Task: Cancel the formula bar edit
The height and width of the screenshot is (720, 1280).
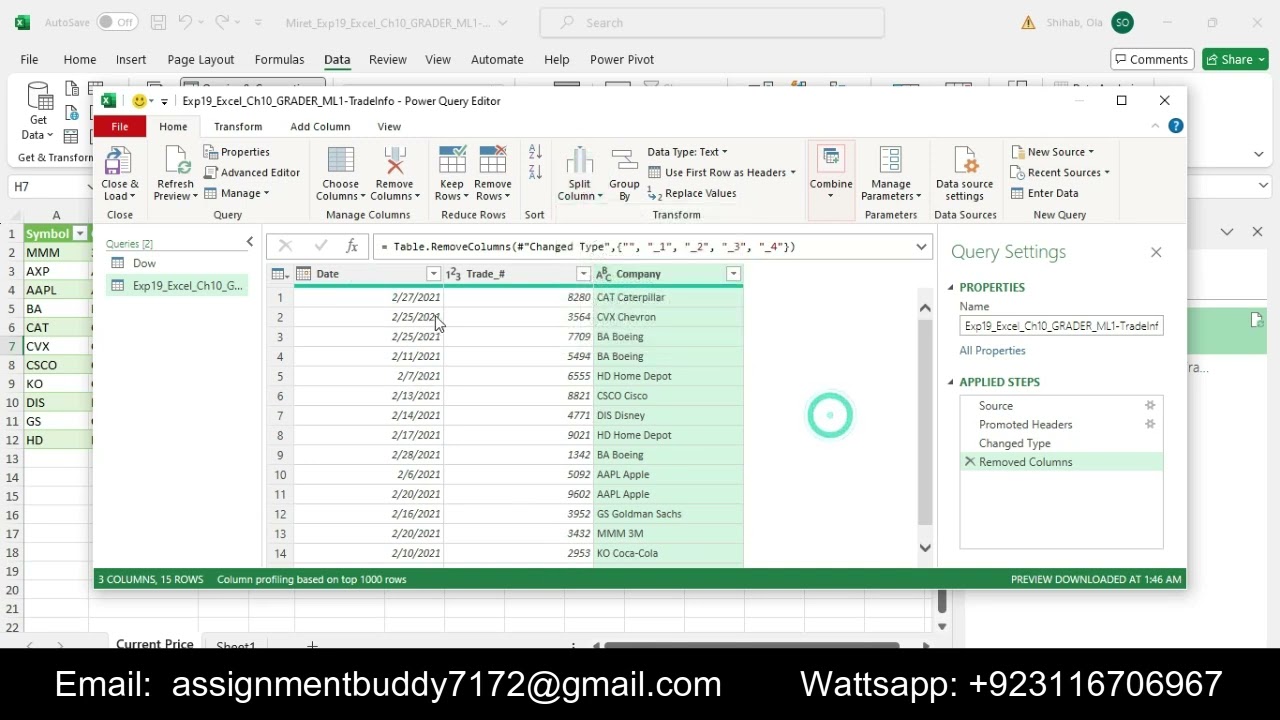Action: click(x=285, y=246)
